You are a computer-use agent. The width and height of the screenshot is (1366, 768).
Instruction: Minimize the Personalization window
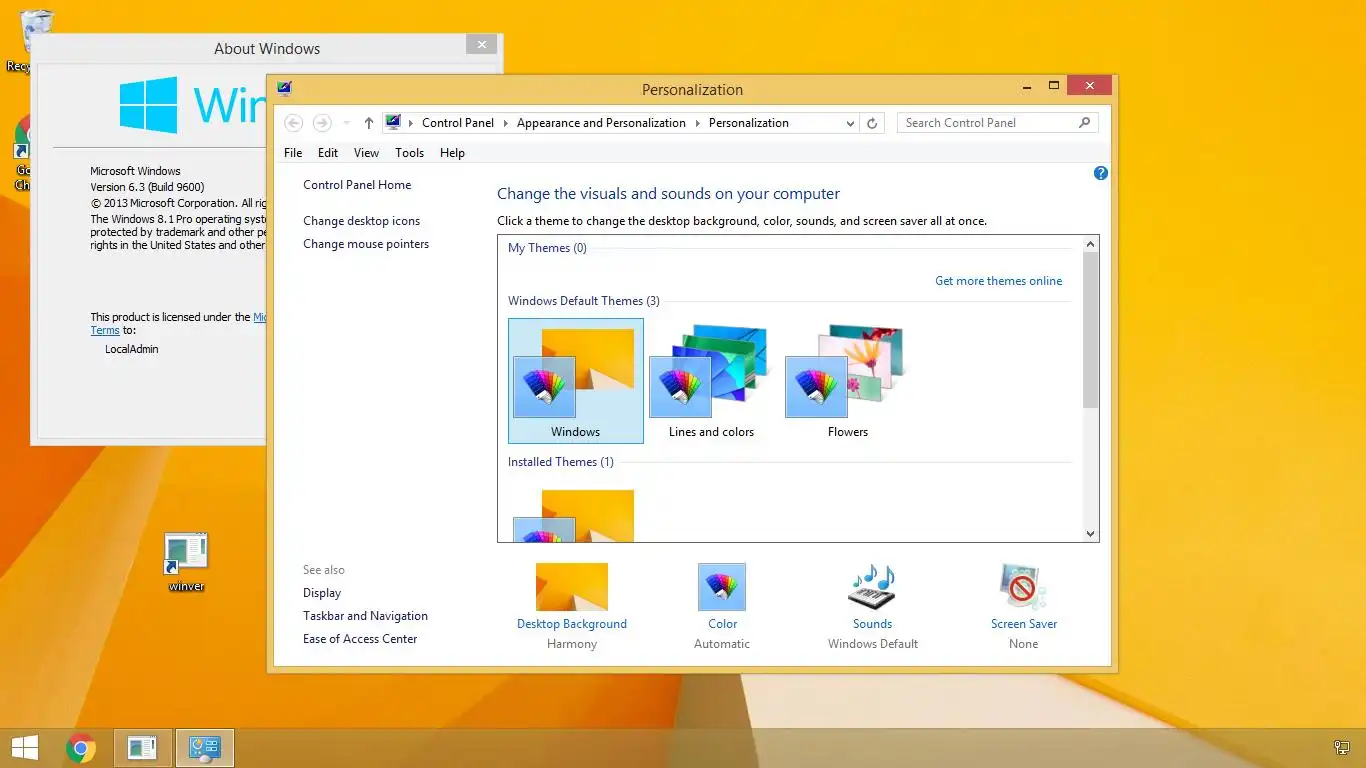pos(1028,86)
